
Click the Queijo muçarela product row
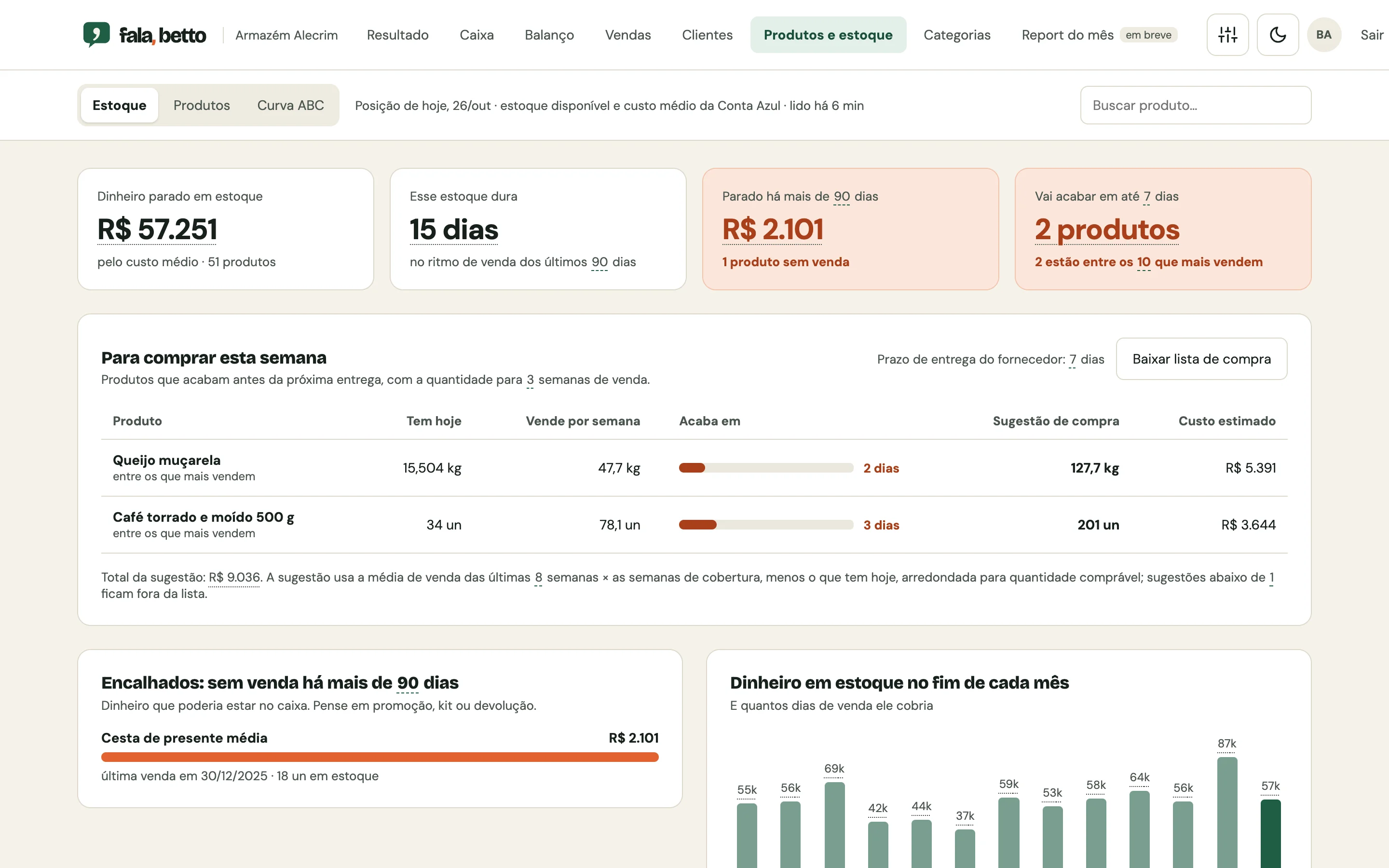click(x=694, y=468)
